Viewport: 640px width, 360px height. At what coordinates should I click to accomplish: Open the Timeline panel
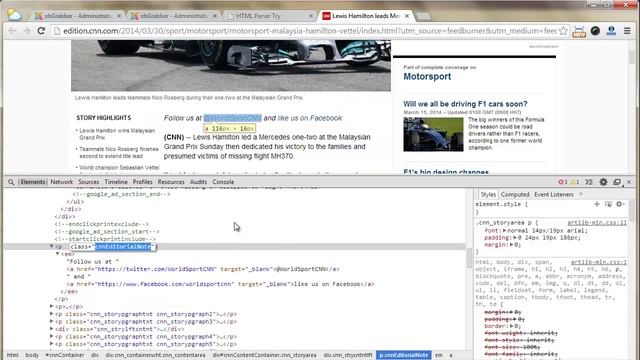tap(116, 182)
